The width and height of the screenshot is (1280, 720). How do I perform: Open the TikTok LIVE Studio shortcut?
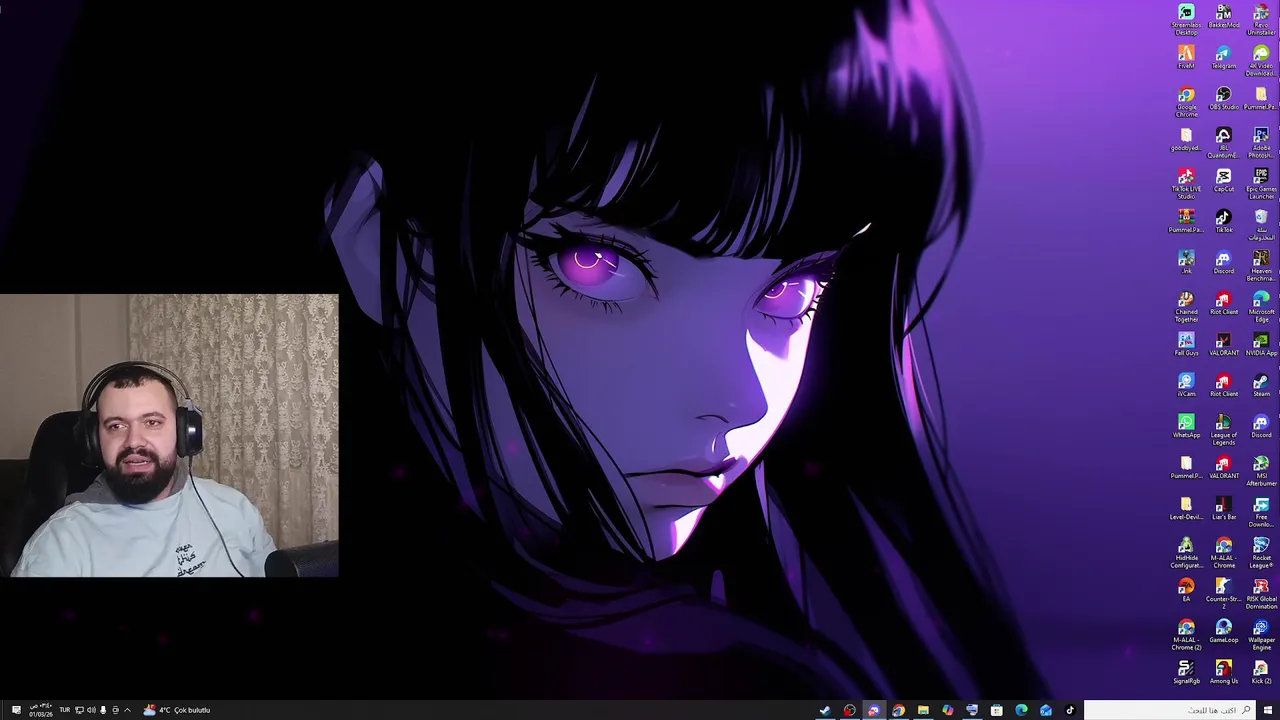pyautogui.click(x=1186, y=184)
